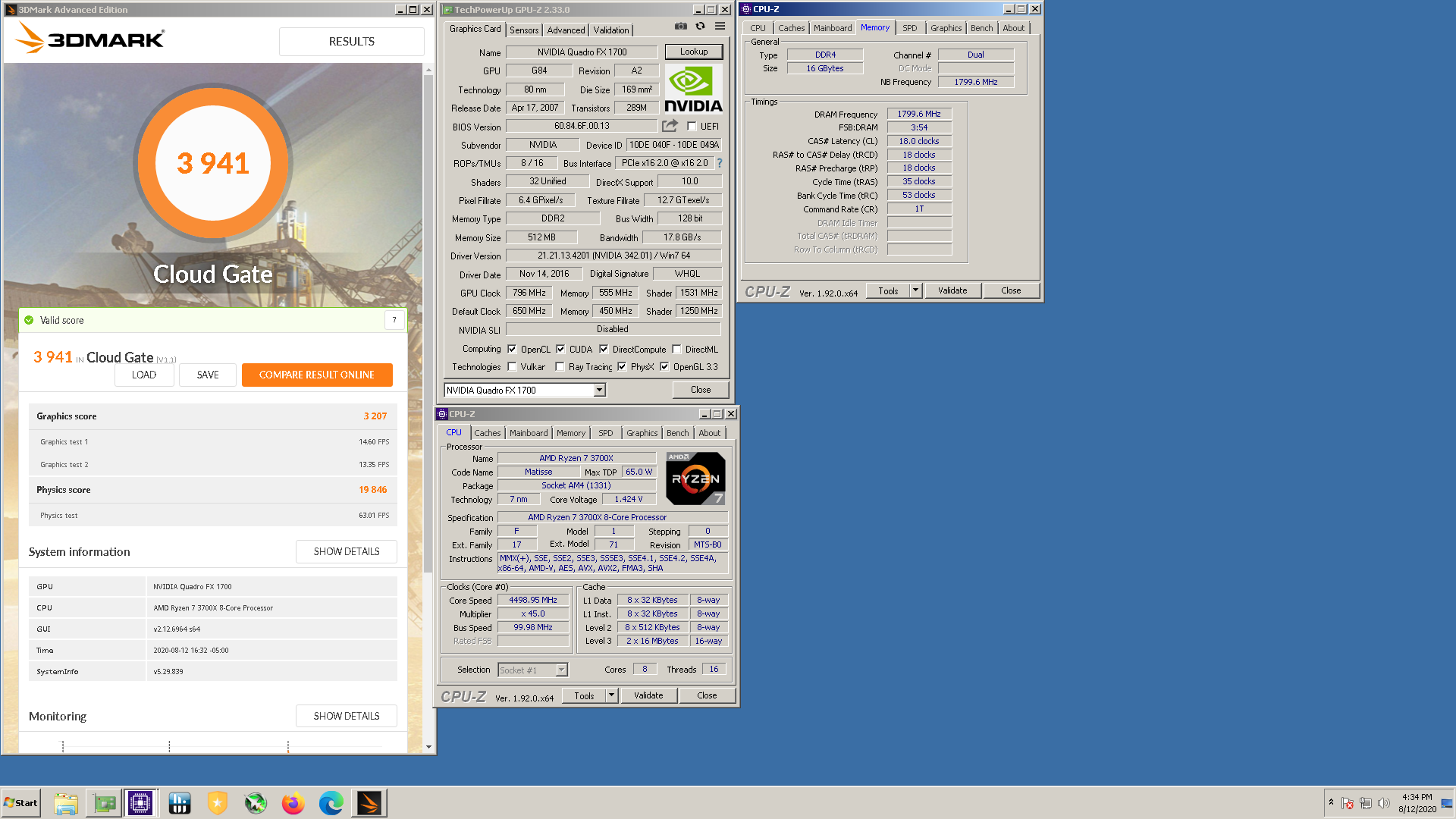Expand hidden tray icons chevron

point(1331,802)
